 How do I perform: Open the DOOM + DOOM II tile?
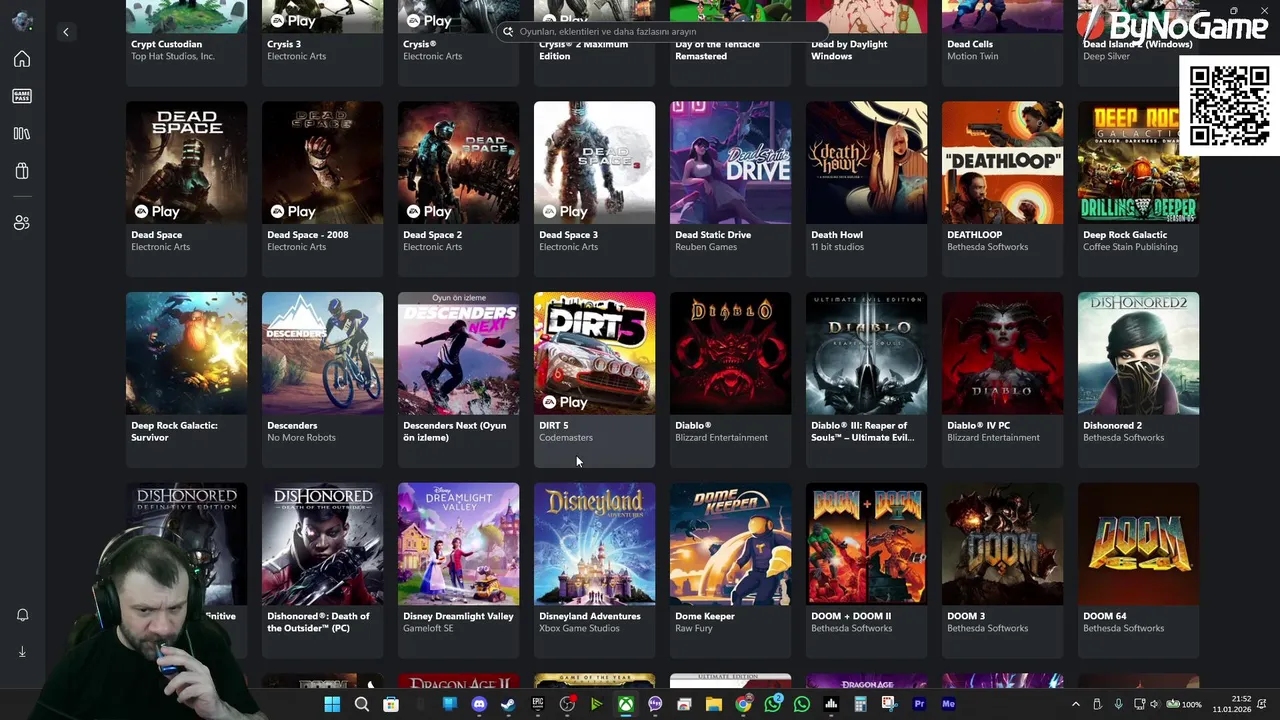pyautogui.click(x=866, y=570)
